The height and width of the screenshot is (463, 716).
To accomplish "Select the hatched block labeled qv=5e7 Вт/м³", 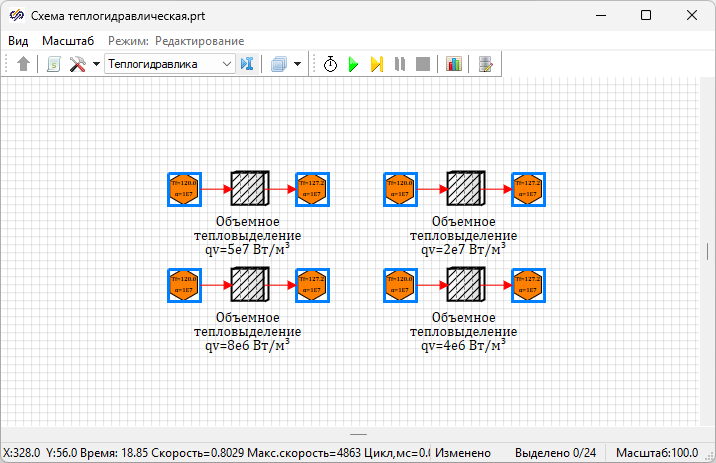I will [x=249, y=188].
